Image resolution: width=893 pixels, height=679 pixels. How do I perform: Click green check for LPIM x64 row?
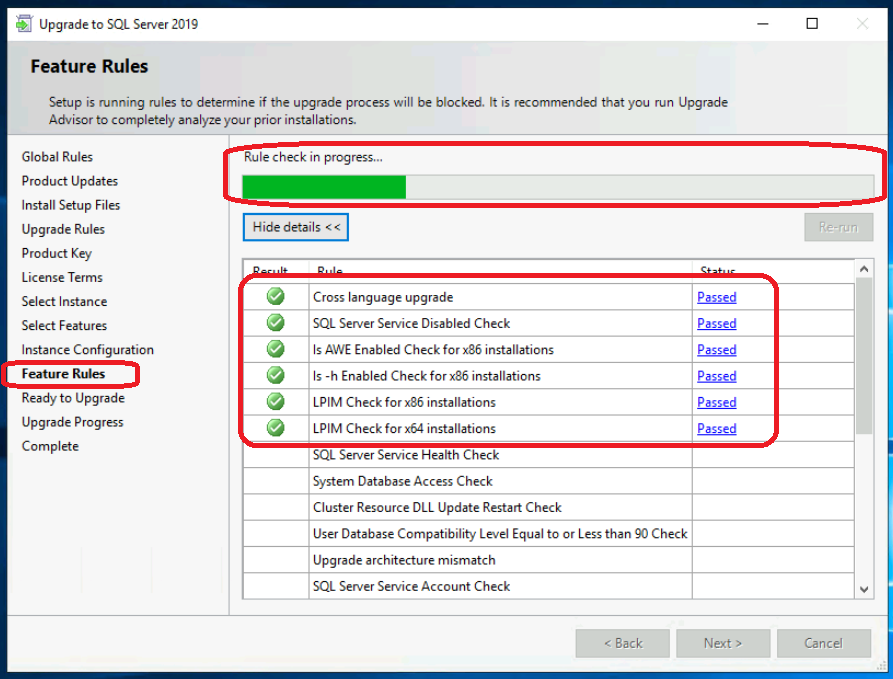coord(276,428)
